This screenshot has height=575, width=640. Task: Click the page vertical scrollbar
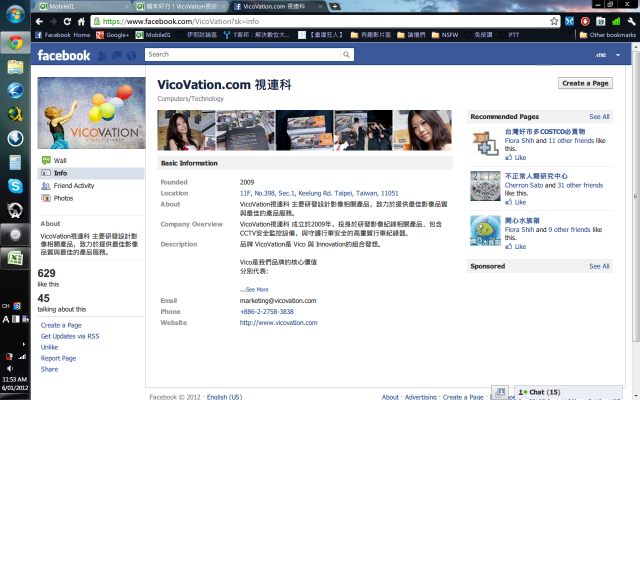pyautogui.click(x=636, y=195)
